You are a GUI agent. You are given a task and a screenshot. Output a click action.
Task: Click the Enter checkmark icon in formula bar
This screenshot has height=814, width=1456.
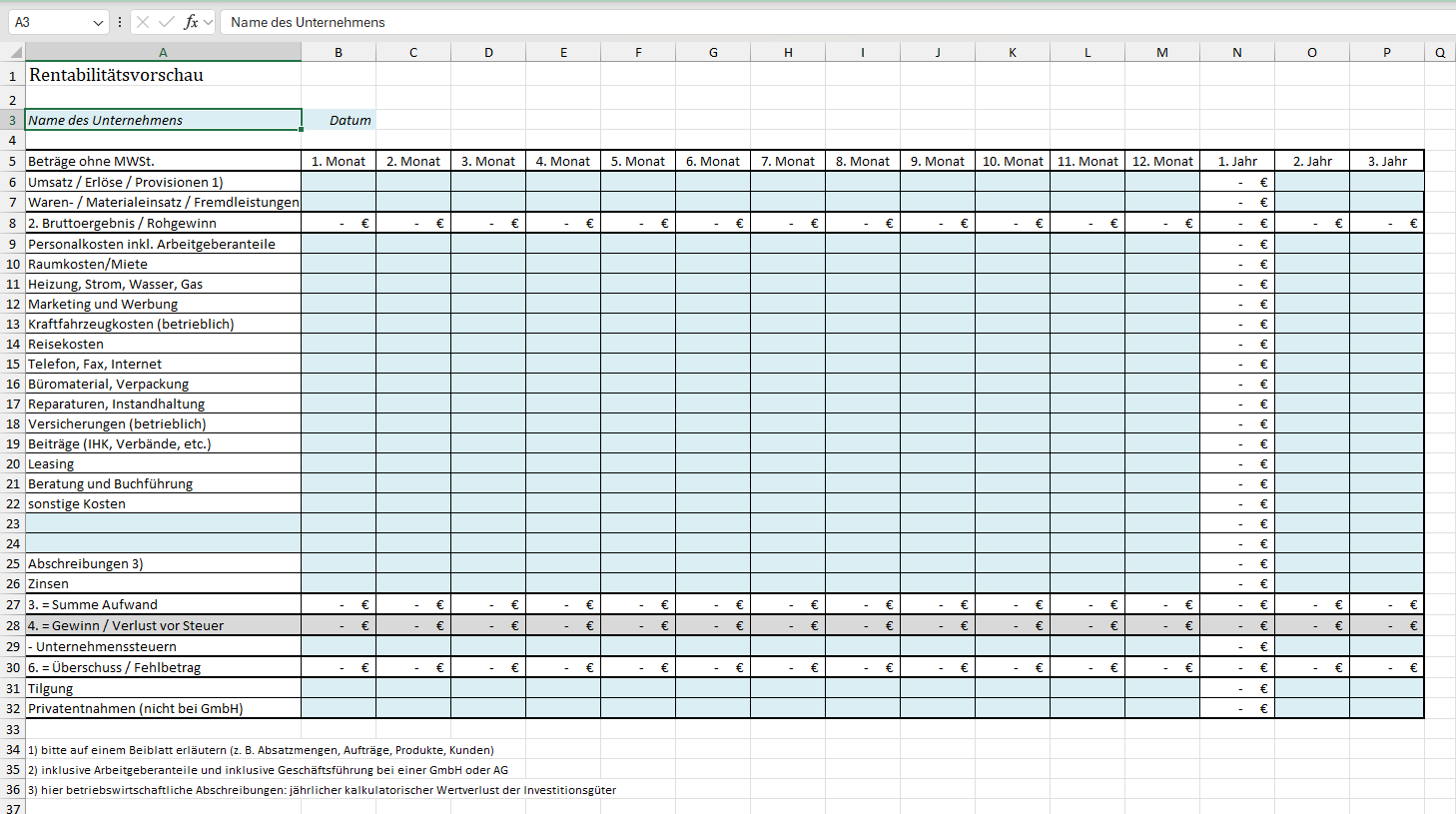pos(166,22)
